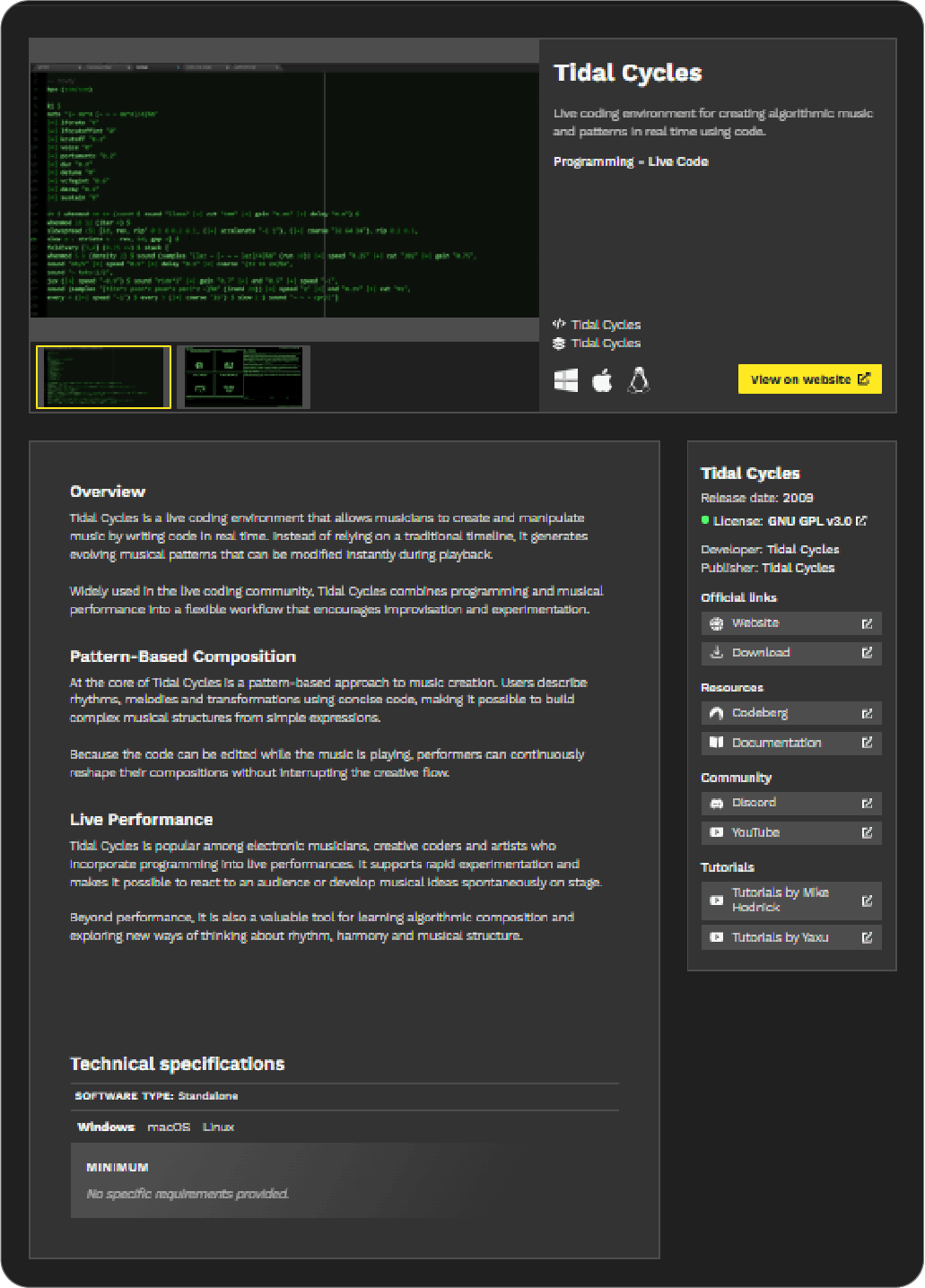
Task: Open Tutorials by Mike Hodnick link
Action: pyautogui.click(x=791, y=901)
